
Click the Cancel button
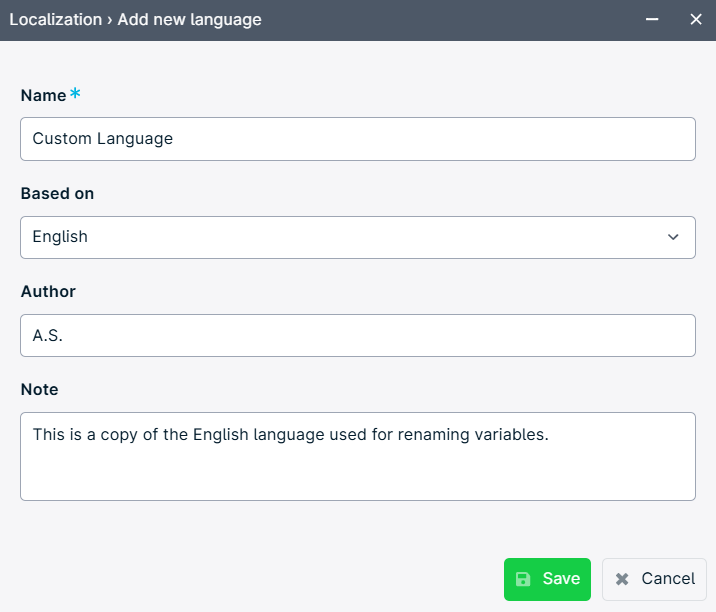654,579
